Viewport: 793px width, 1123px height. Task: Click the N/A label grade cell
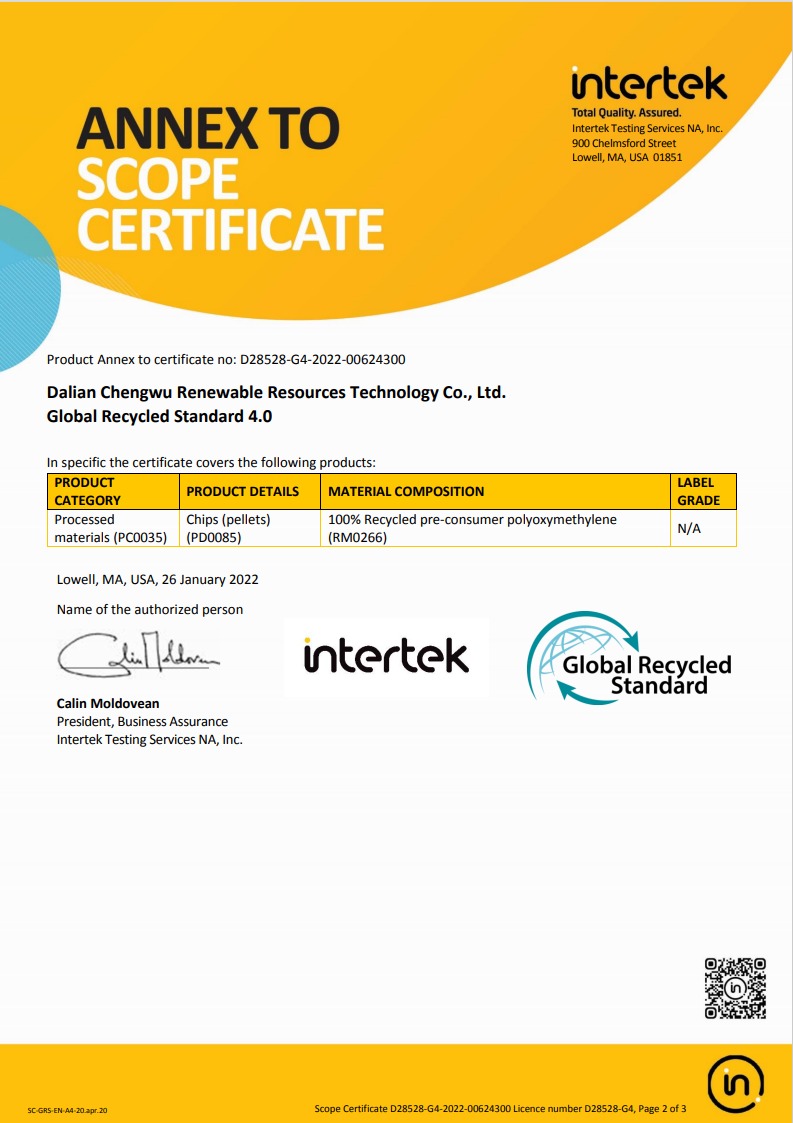(703, 529)
